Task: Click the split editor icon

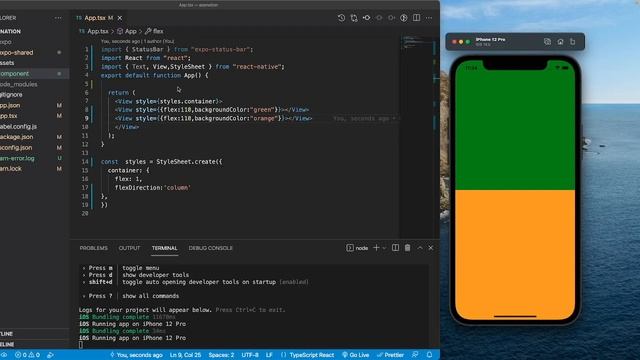Action: 416,18
